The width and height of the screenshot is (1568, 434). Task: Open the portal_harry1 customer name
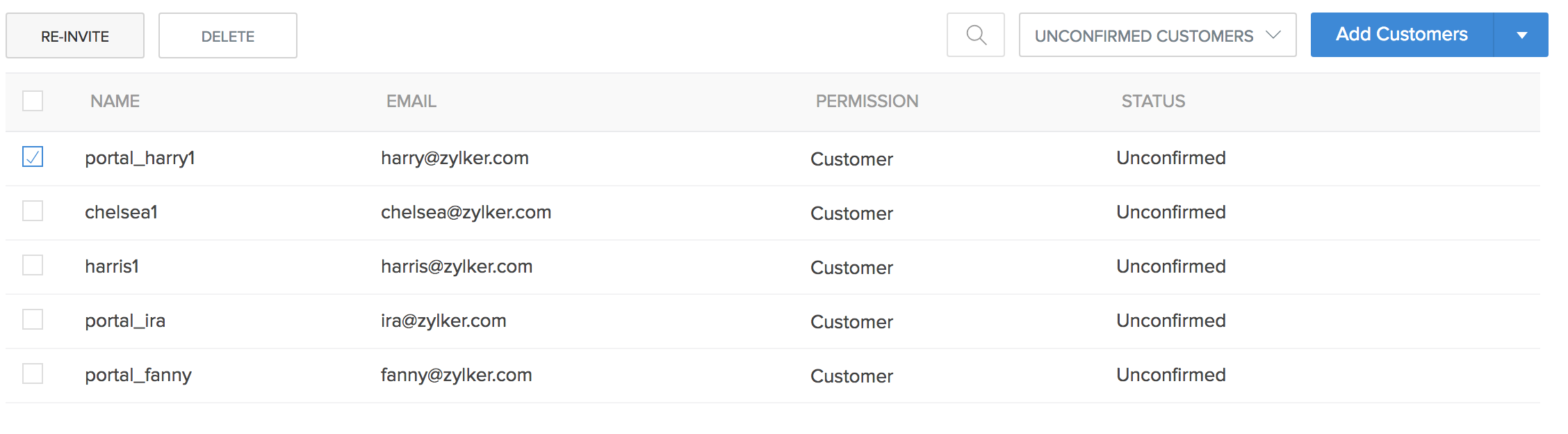[140, 158]
